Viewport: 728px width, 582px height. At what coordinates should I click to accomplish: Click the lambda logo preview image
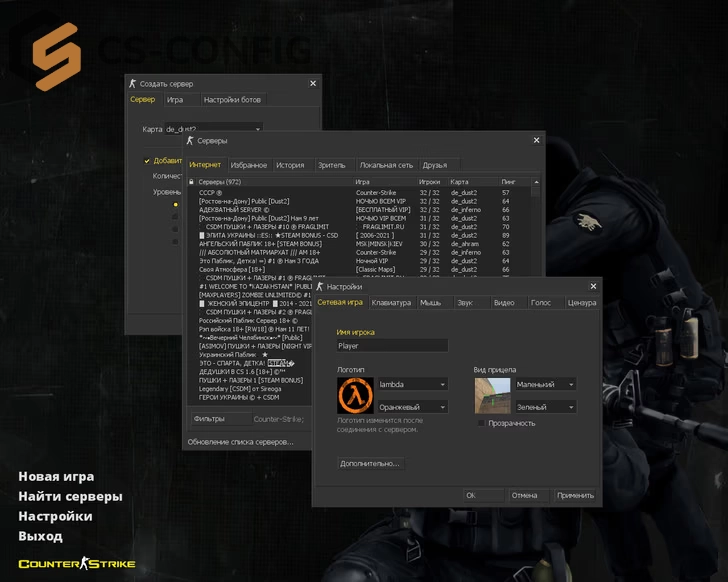pyautogui.click(x=355, y=395)
